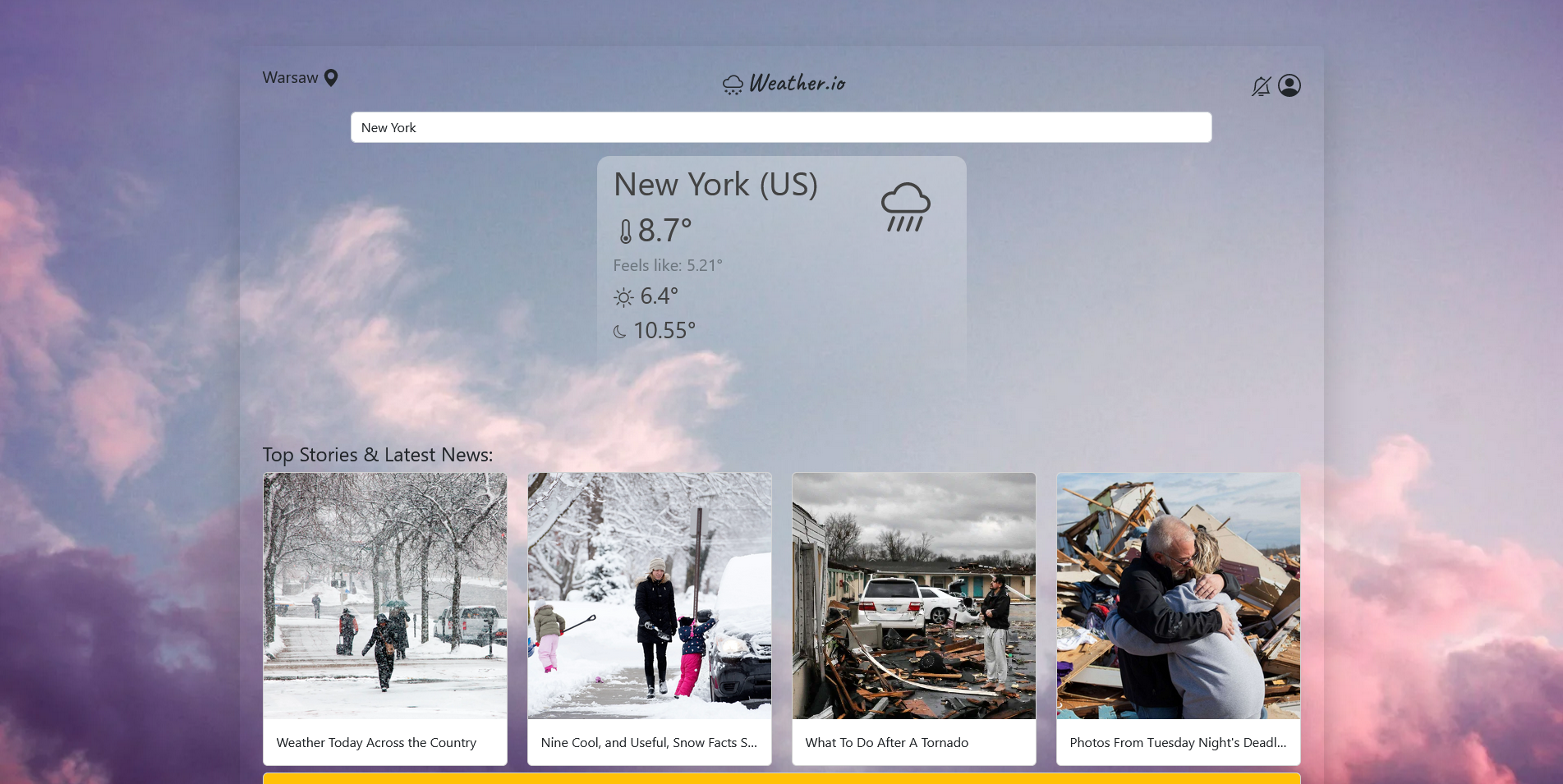
Task: Click the Weather Today Across the Country title
Action: click(x=376, y=742)
